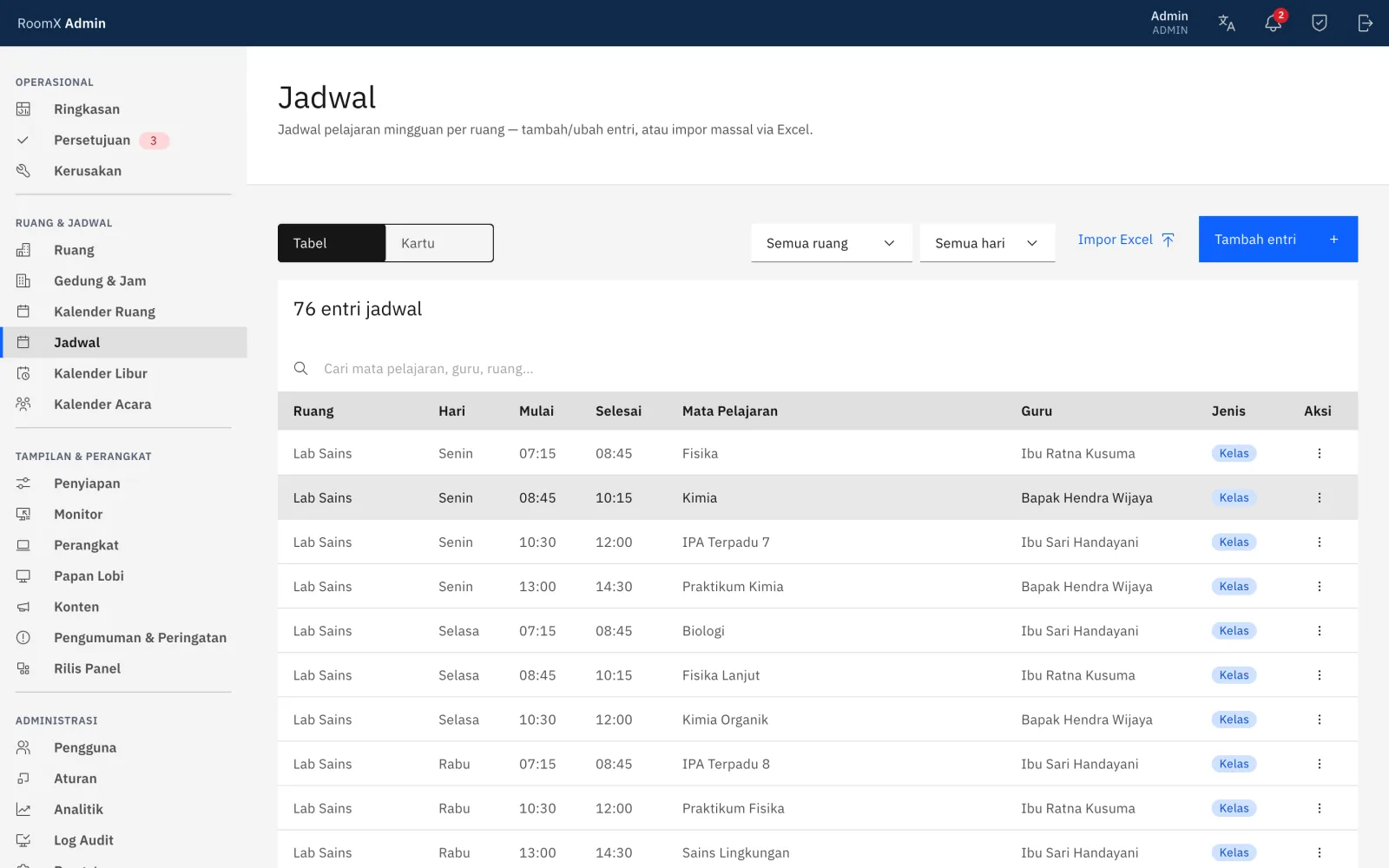Open the language translation icon
Viewport: 1389px width, 868px height.
coord(1227,23)
